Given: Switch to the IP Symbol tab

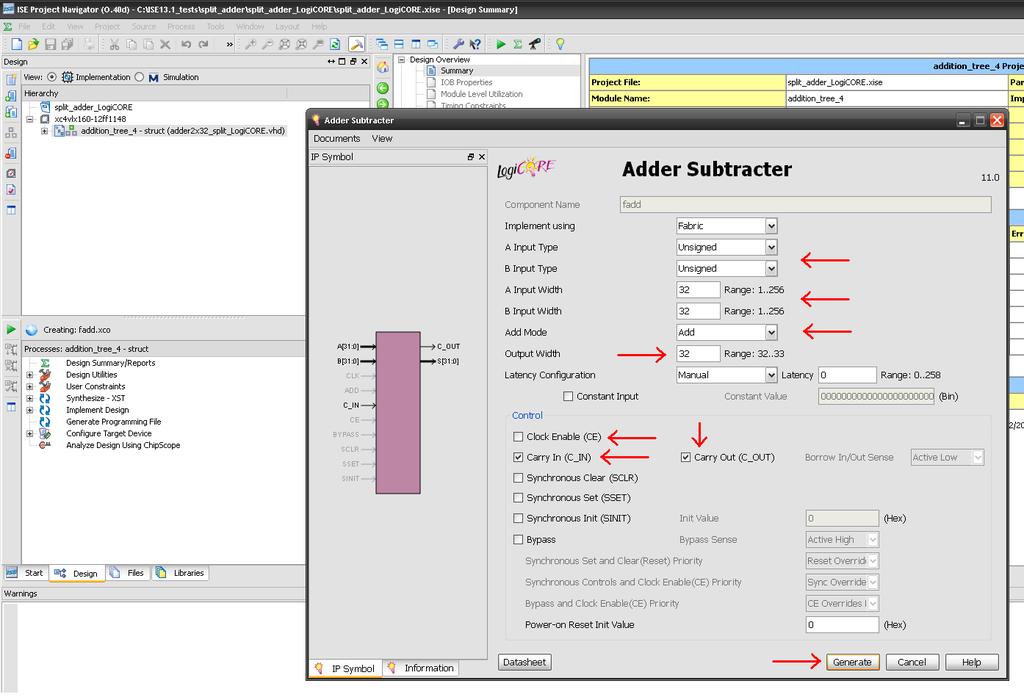Looking at the screenshot, I should point(345,669).
